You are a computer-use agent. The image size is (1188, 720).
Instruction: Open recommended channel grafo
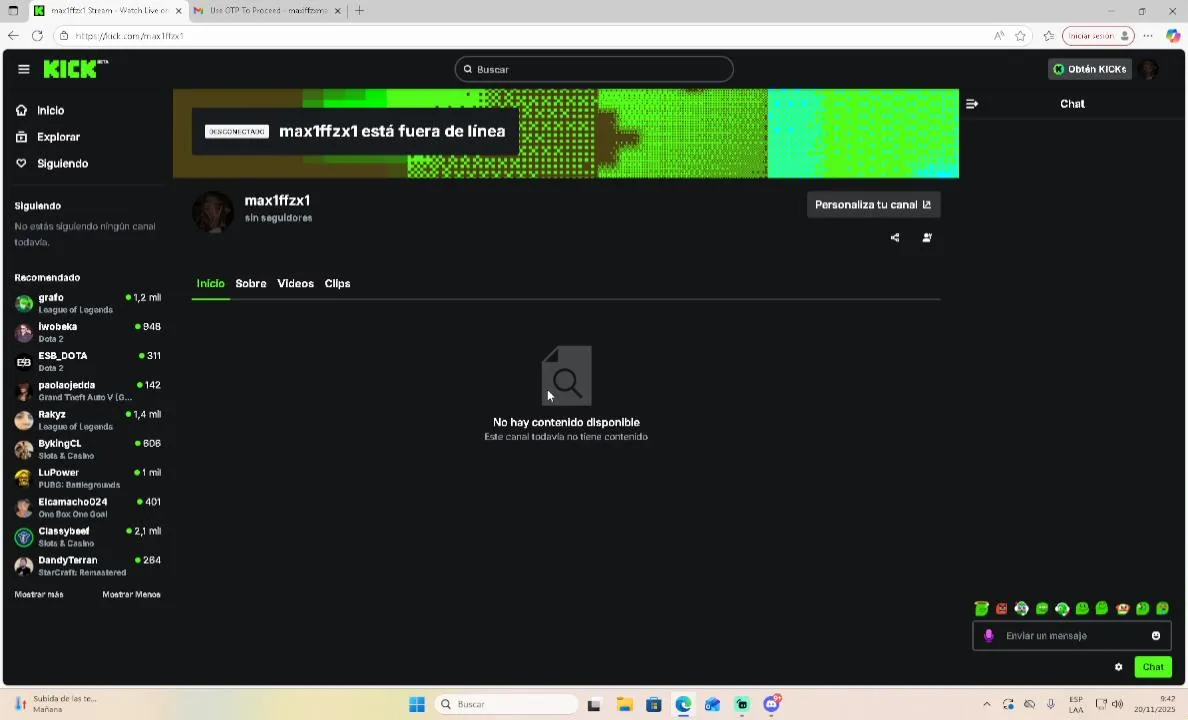click(x=88, y=303)
